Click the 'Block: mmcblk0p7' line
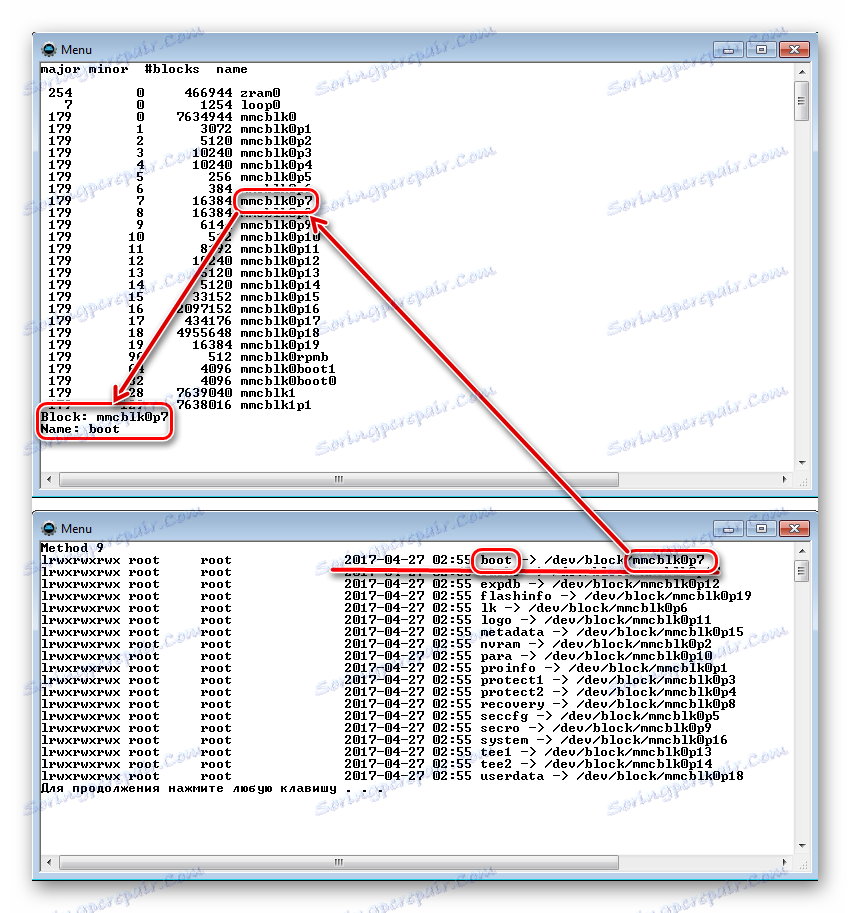The height and width of the screenshot is (913, 850). 104,417
